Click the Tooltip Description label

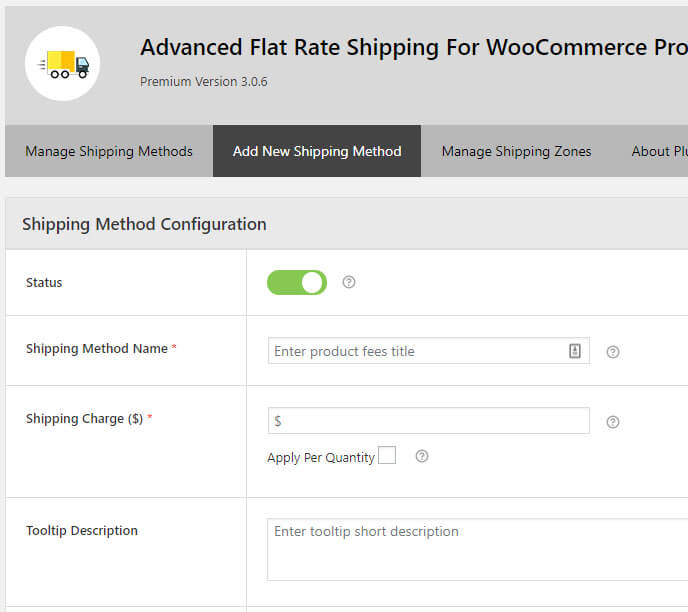click(82, 530)
